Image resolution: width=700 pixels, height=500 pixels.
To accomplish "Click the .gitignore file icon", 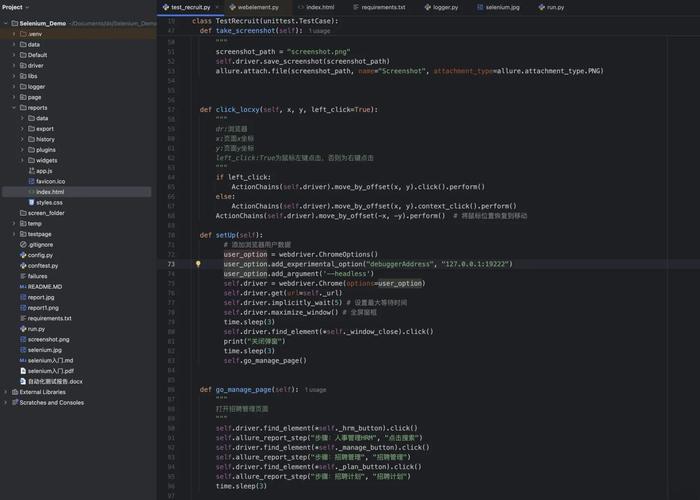I will [x=22, y=244].
